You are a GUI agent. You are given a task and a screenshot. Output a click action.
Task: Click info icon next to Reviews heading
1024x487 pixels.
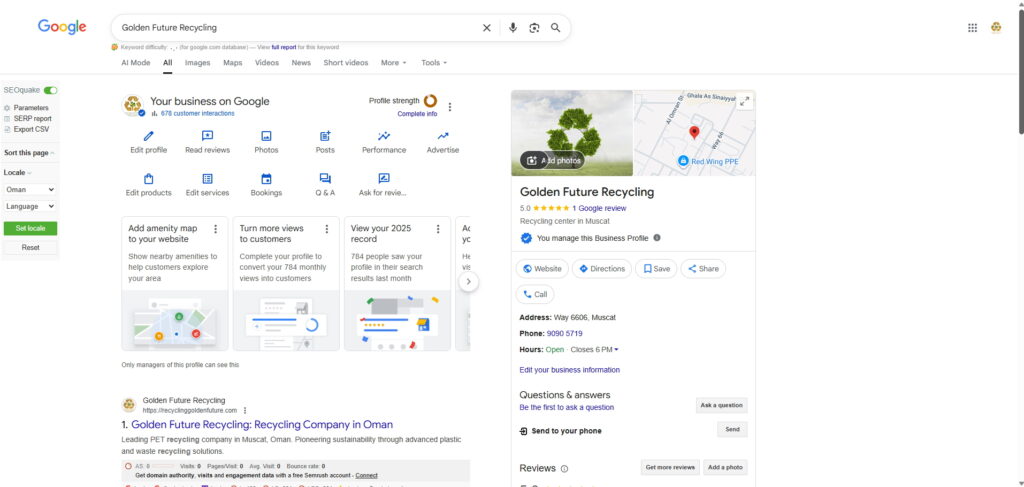[564, 469]
